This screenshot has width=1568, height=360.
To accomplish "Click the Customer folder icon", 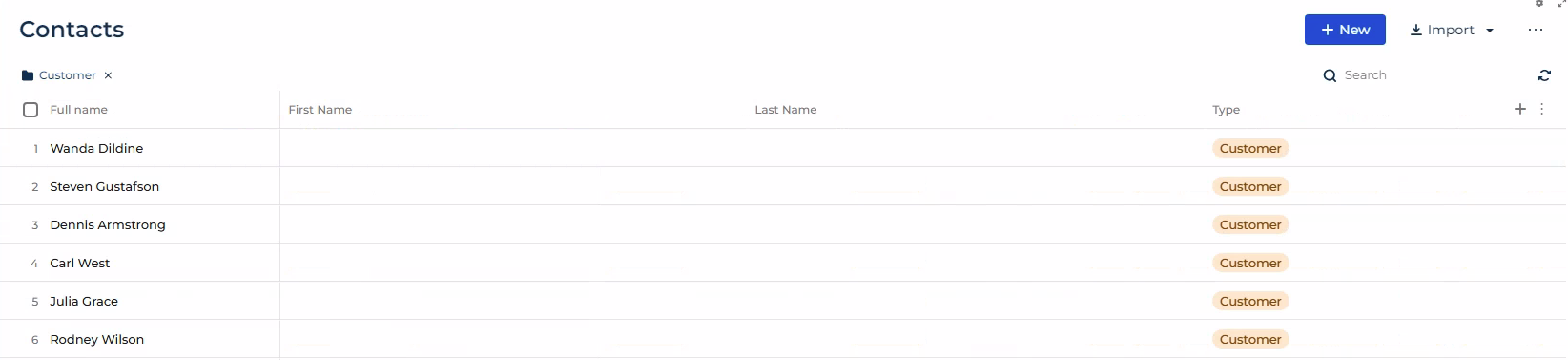I will [28, 75].
